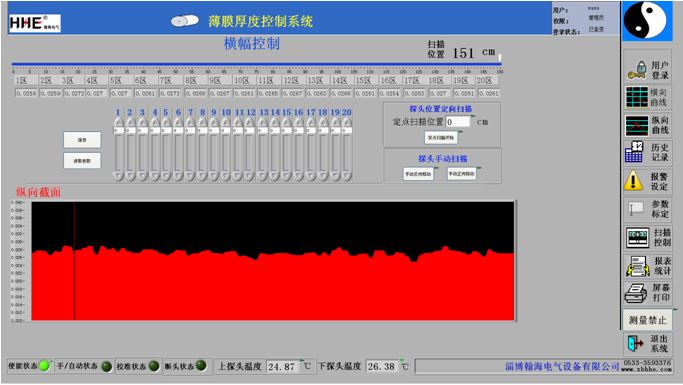Click the 下探头温度 value 26.38

coord(382,367)
